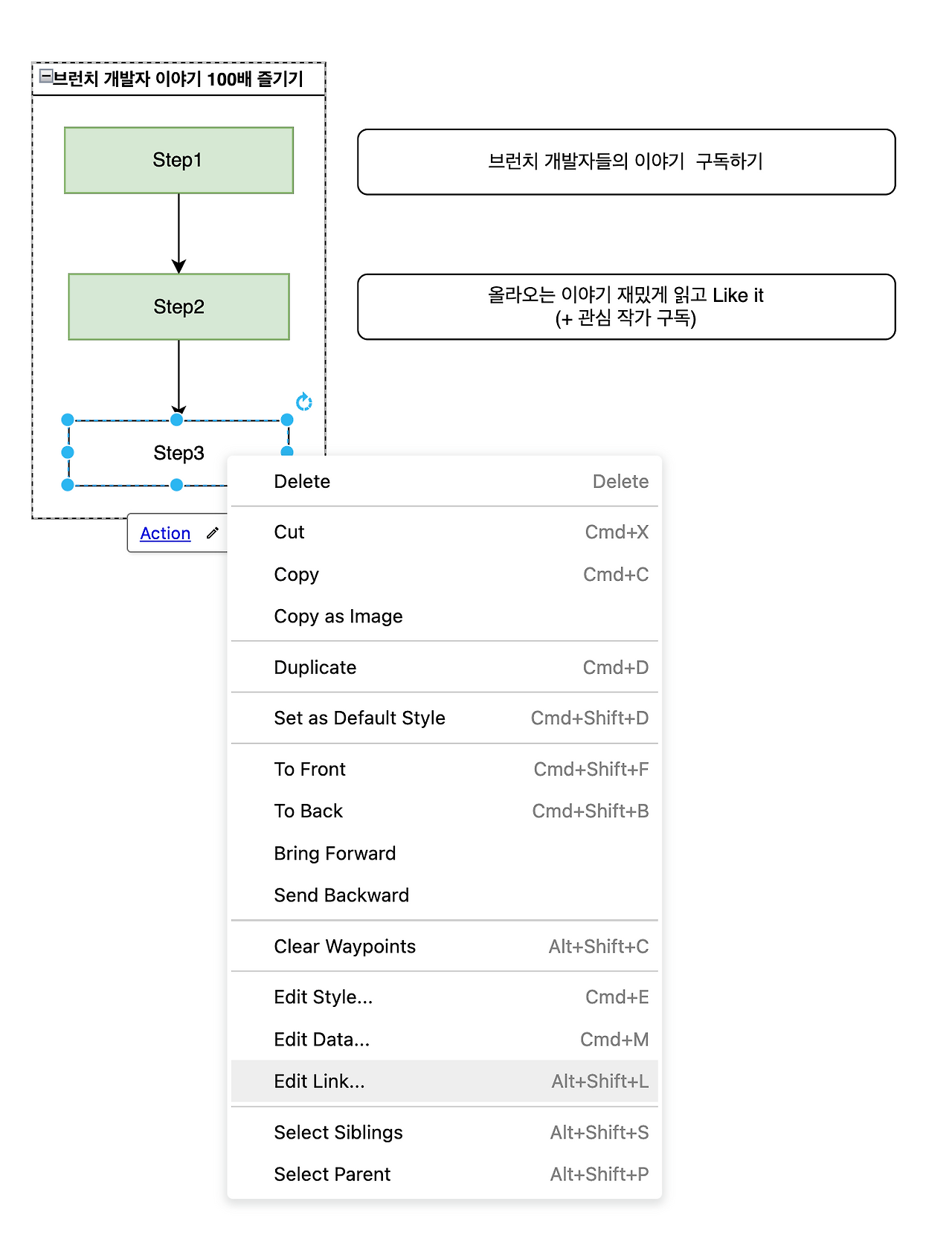The height and width of the screenshot is (1236, 952).
Task: Bring Step3 To Front
Action: click(x=309, y=769)
